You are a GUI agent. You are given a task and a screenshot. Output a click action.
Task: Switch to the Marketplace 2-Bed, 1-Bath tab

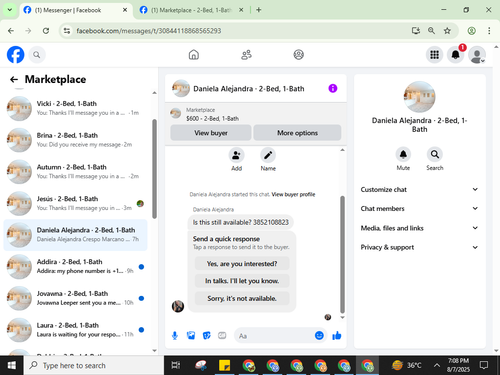pos(191,10)
